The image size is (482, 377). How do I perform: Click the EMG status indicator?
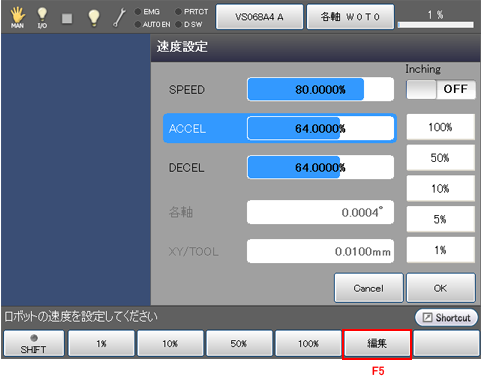pos(147,12)
